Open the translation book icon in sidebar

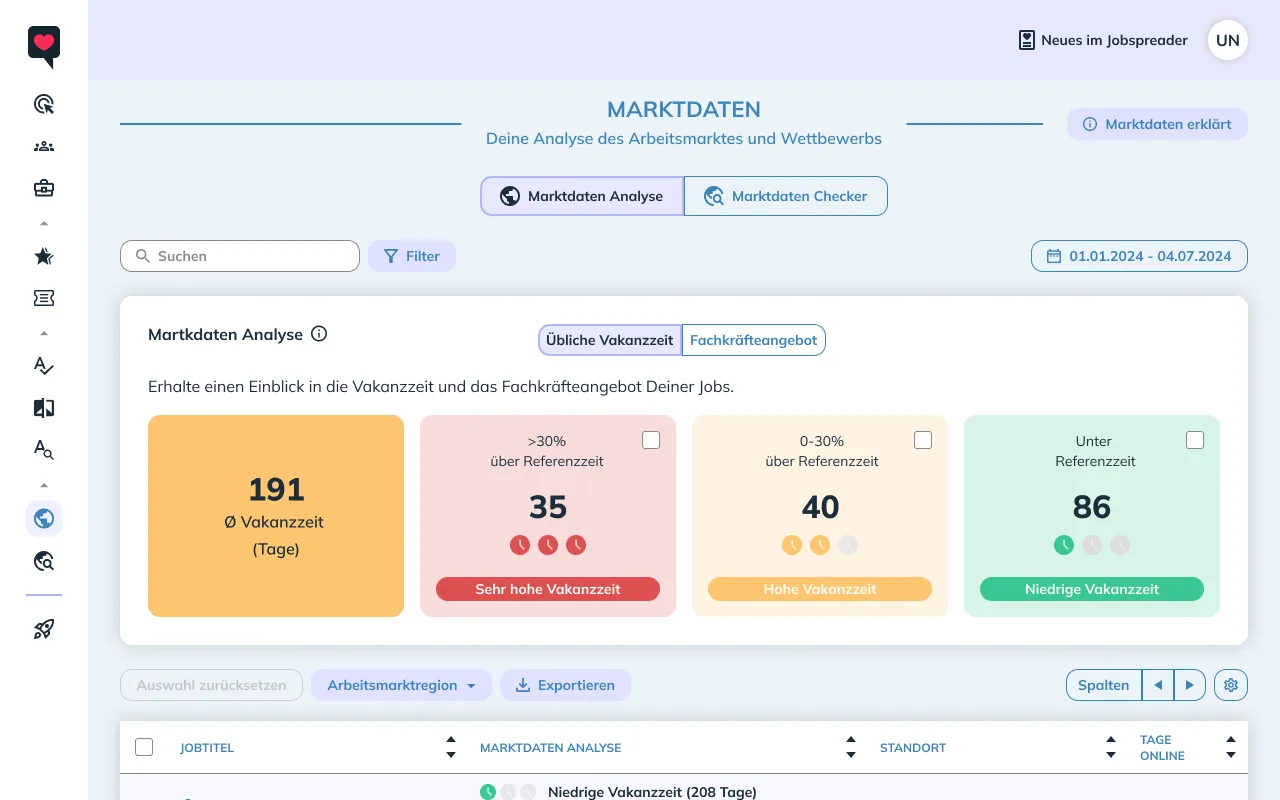44,408
